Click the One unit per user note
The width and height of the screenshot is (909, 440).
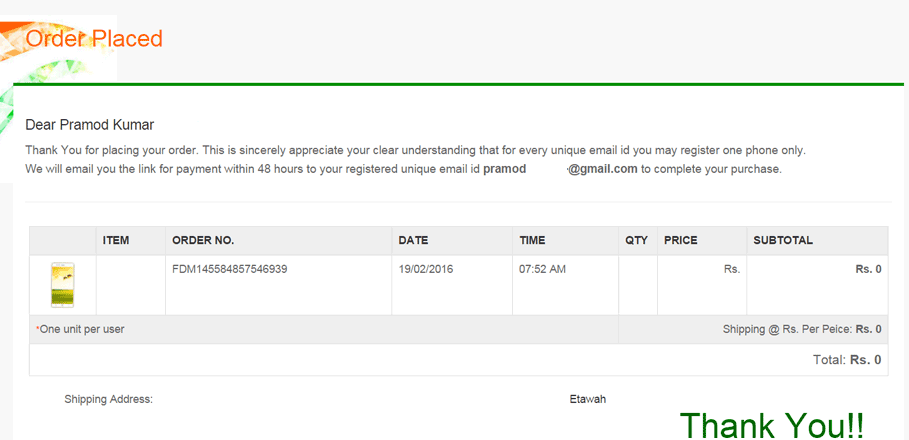click(x=80, y=329)
